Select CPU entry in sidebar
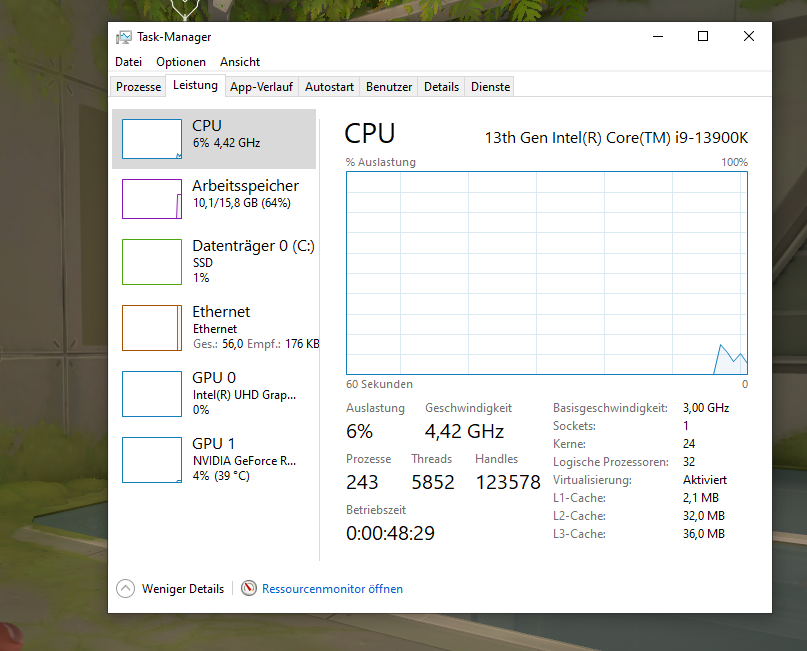Viewport: 807px width, 651px height. point(214,139)
